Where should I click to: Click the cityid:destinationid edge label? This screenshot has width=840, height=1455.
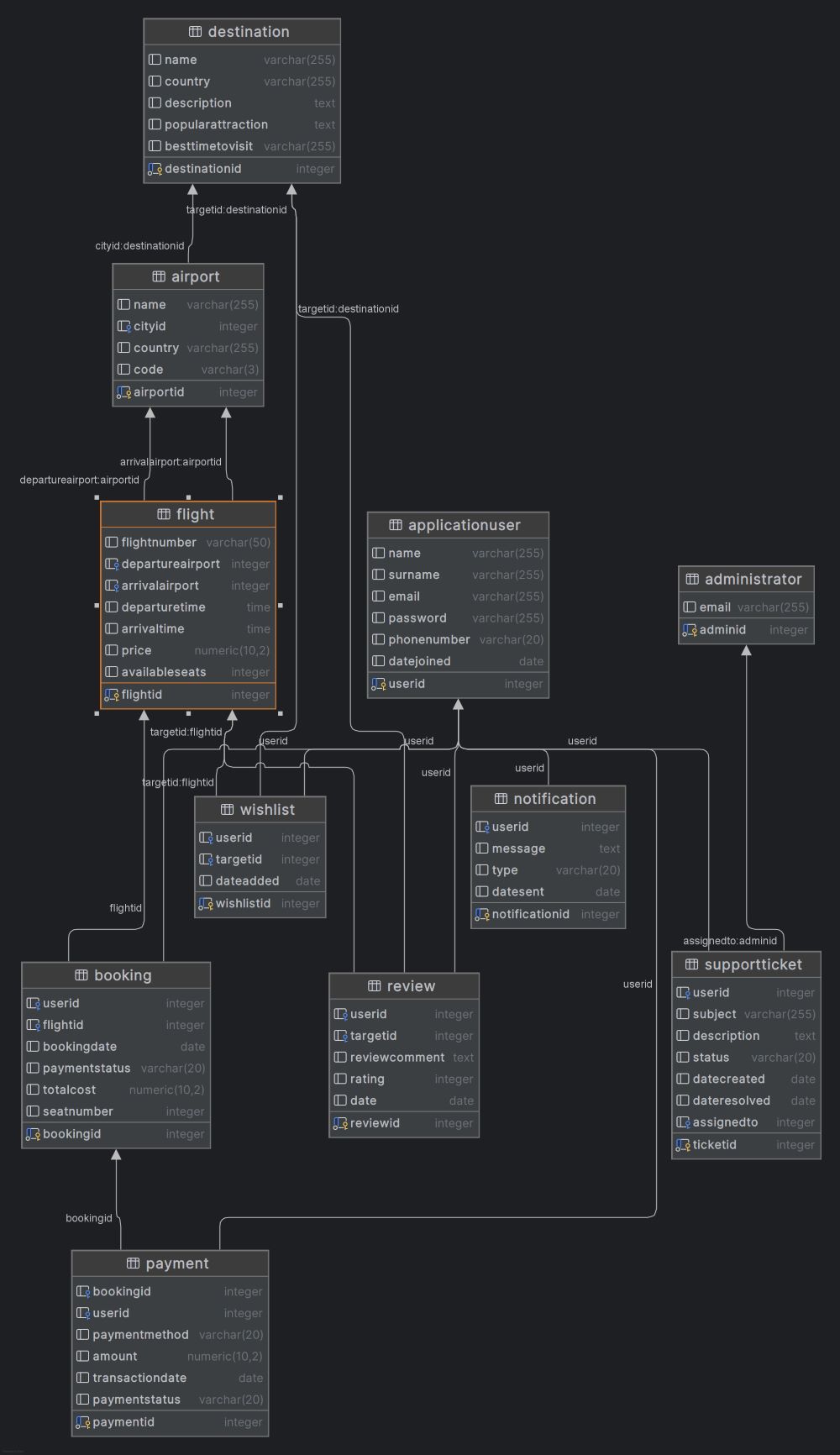139,246
